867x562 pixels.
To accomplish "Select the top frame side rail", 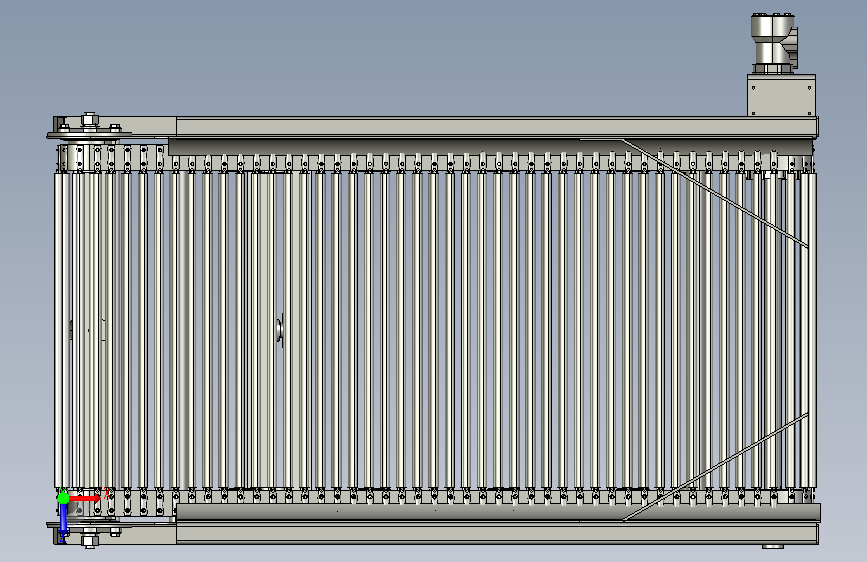I will click(x=497, y=127).
